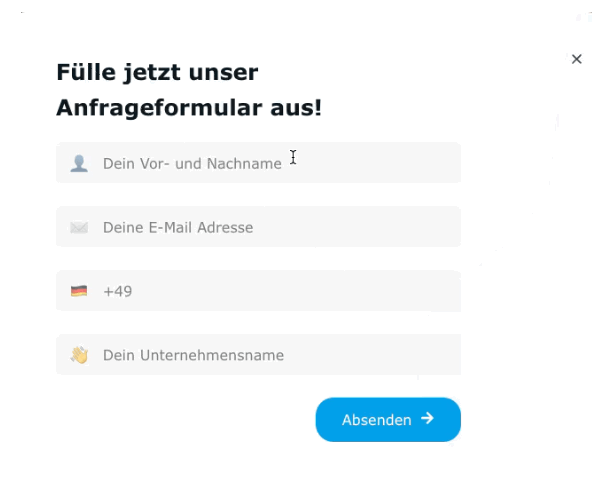Image resolution: width=600 pixels, height=480 pixels.
Task: Click the arrow icon inside Absenden button
Action: coord(427,418)
